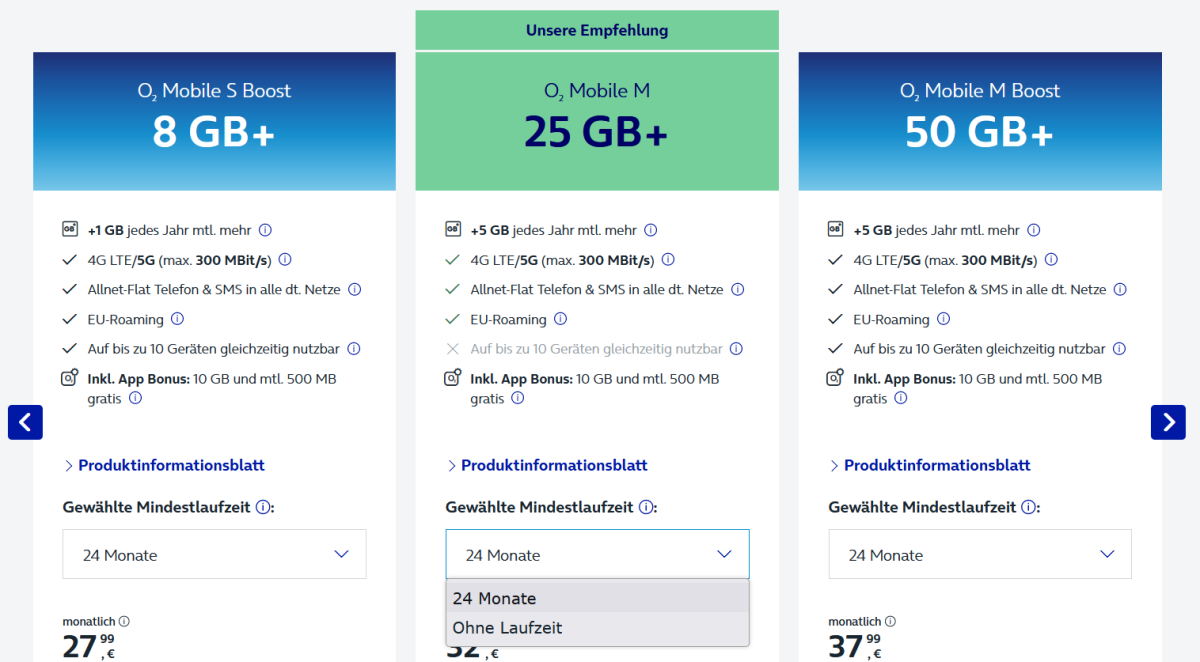The width and height of the screenshot is (1200, 662).
Task: Click App Bonus info icon in M Boost
Action: (900, 398)
